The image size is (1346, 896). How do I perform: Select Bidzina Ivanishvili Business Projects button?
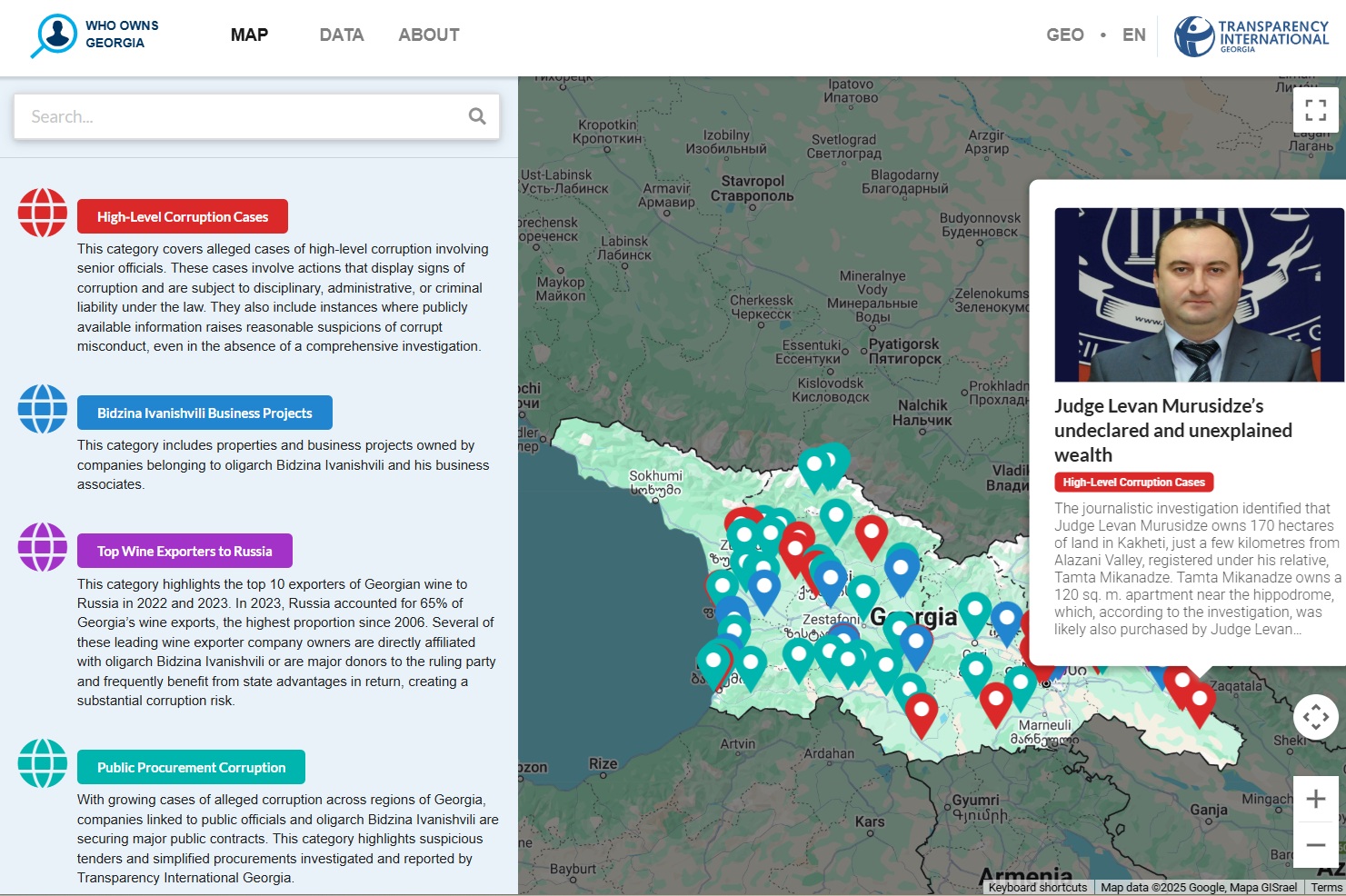(204, 413)
